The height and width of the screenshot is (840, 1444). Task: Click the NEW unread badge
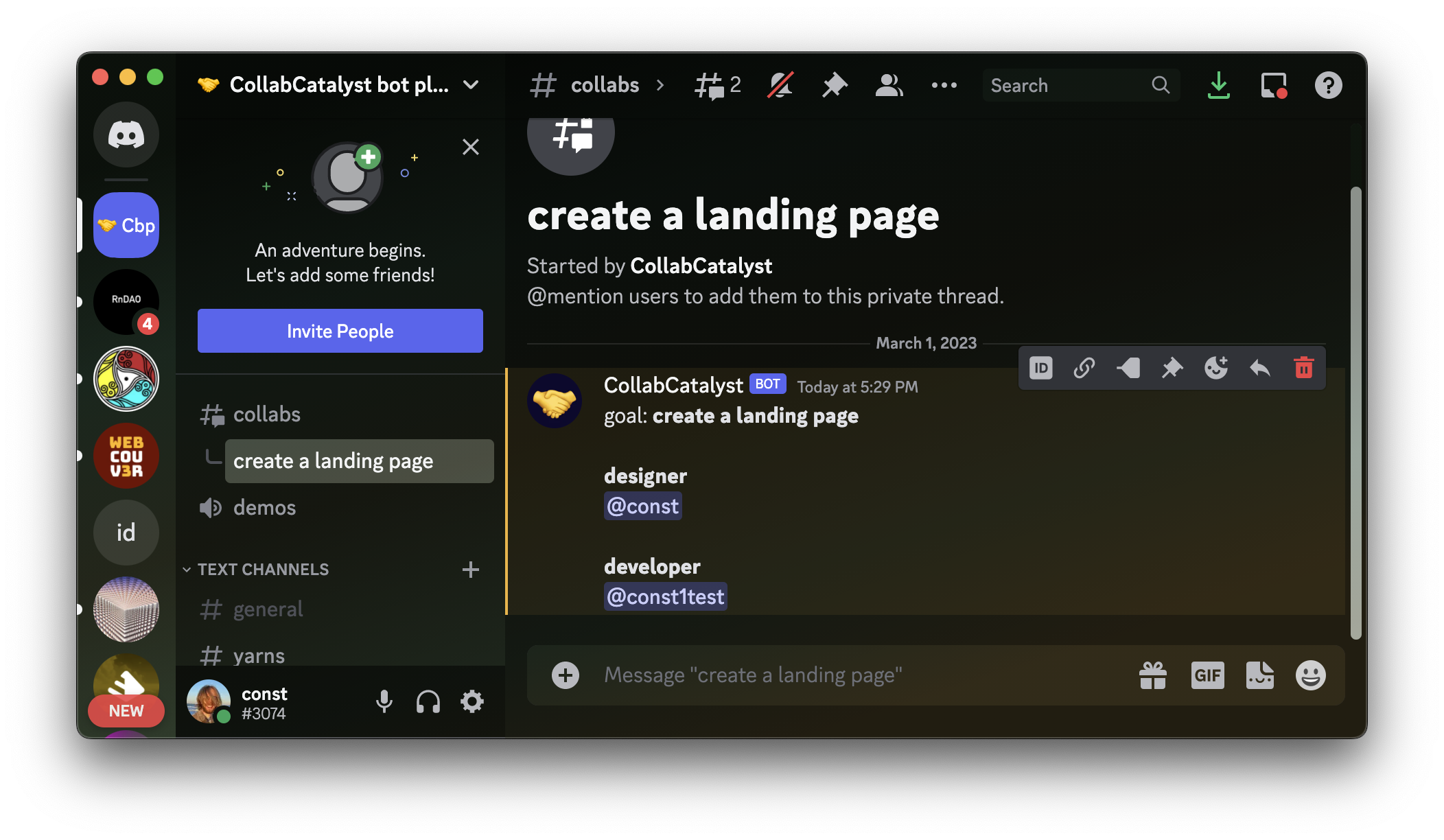click(126, 711)
